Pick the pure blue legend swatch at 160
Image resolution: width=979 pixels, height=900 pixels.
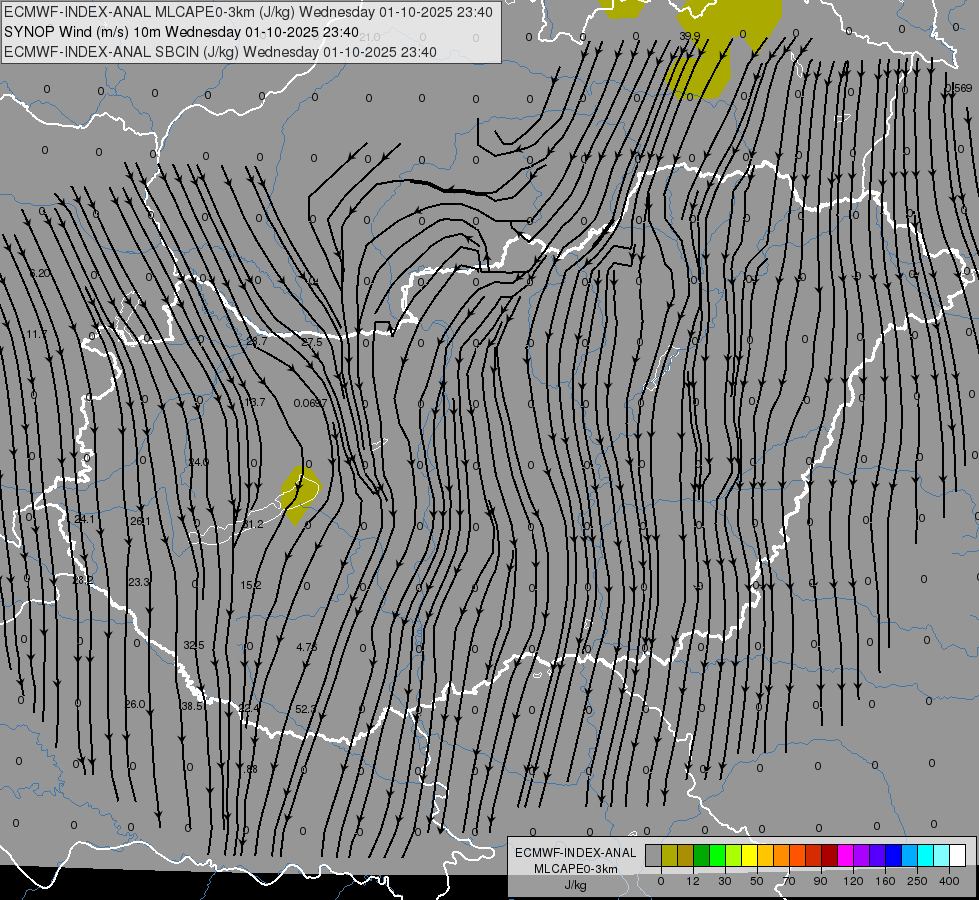coord(893,855)
